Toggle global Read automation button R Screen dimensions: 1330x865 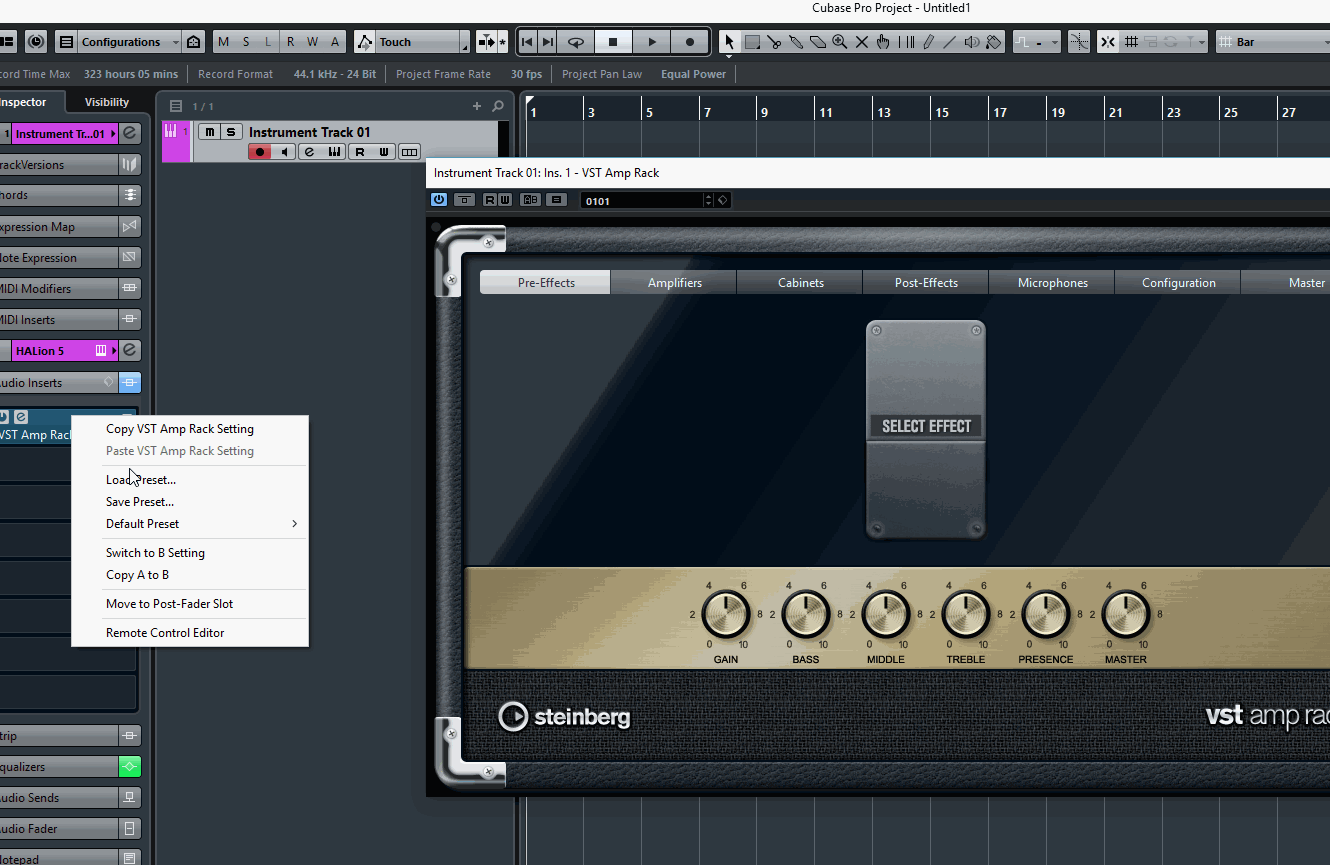tap(291, 42)
